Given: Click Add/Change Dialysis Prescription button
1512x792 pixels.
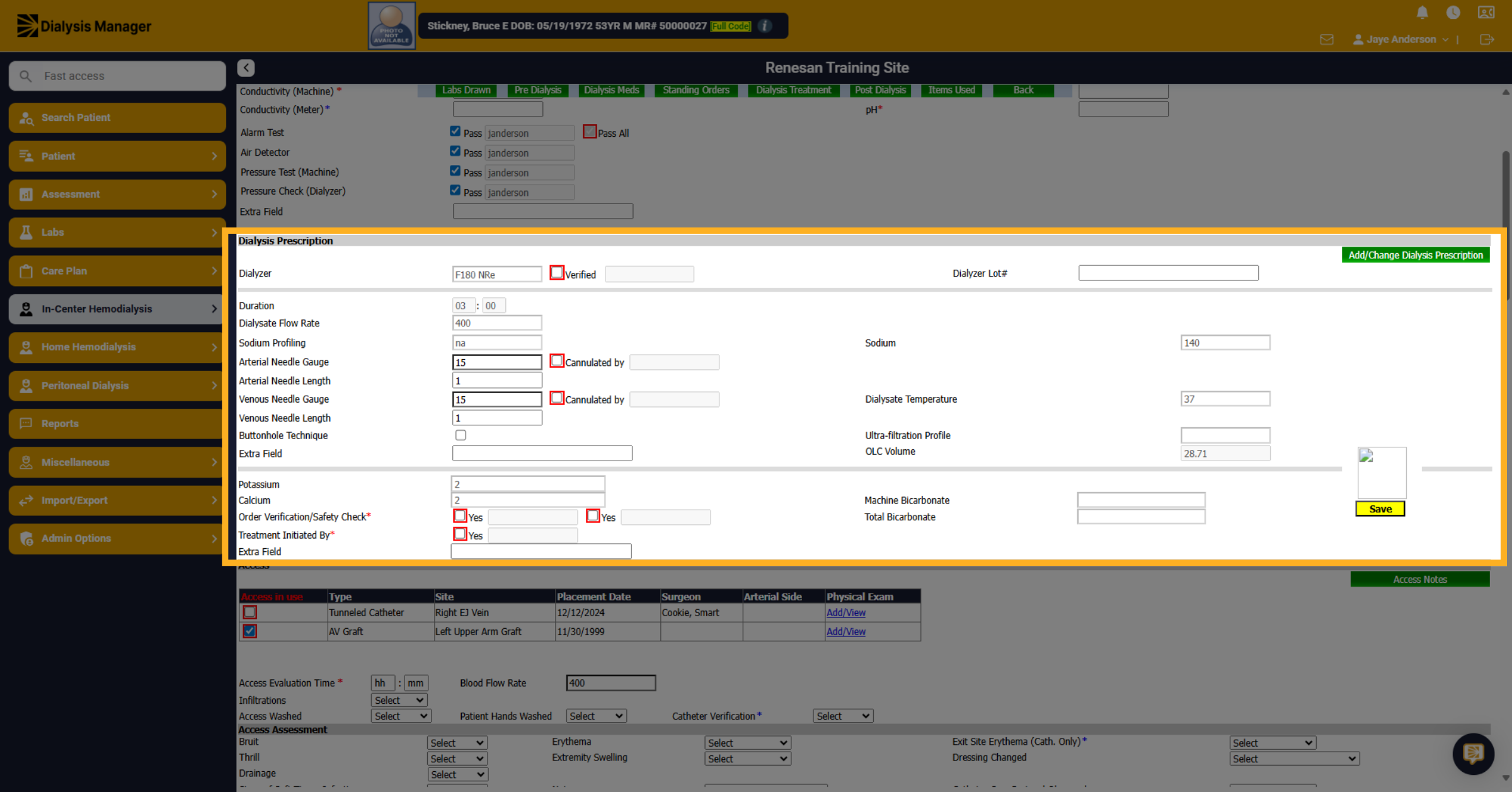Looking at the screenshot, I should click(x=1416, y=255).
